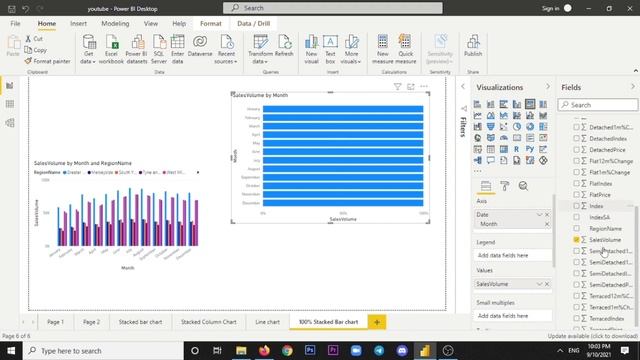
Task: Open the Report view in left sidebar
Action: [10, 86]
